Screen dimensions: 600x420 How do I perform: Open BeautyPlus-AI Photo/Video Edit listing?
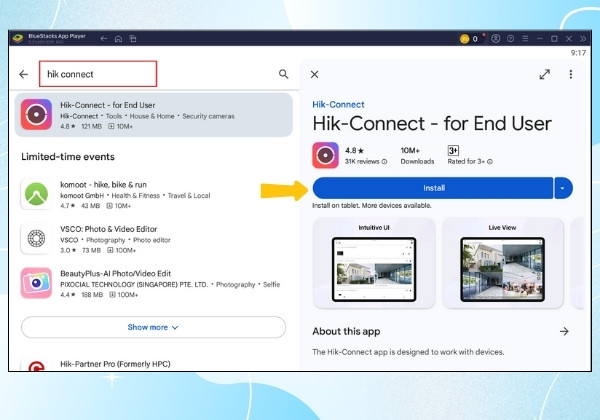[153, 283]
